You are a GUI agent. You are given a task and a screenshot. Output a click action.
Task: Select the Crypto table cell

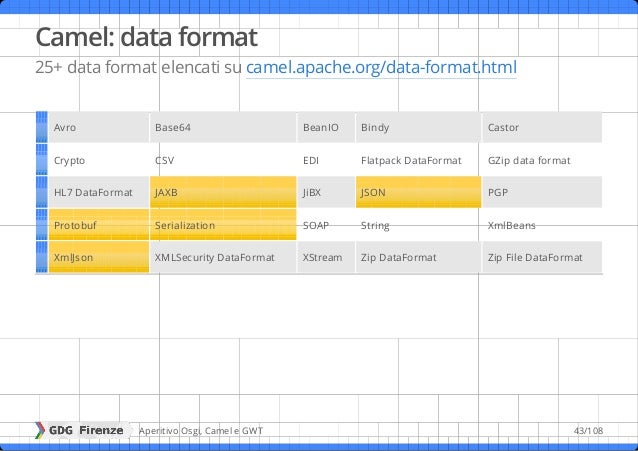[x=99, y=160]
